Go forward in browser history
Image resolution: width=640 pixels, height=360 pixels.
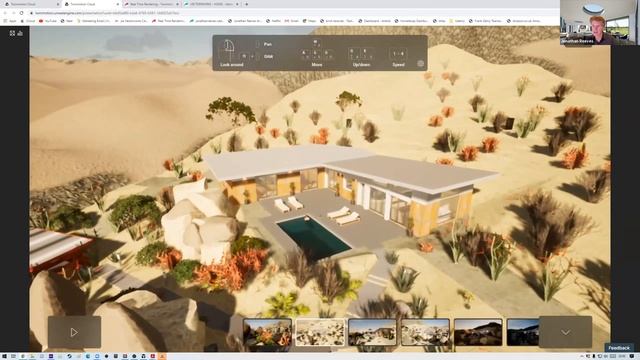click(x=13, y=13)
